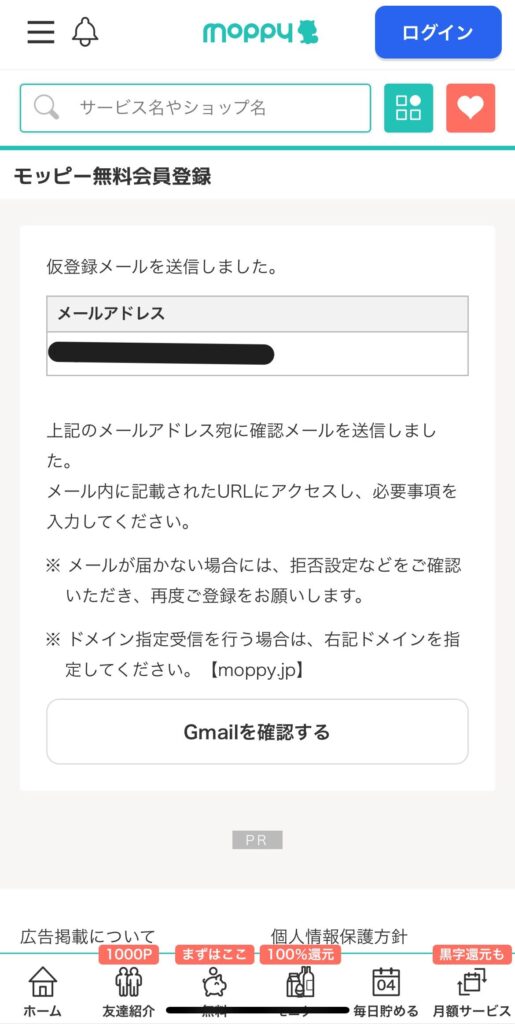515x1024 pixels.
Task: Focus the サービス名やショップ名 search field
Action: pyautogui.click(x=195, y=108)
